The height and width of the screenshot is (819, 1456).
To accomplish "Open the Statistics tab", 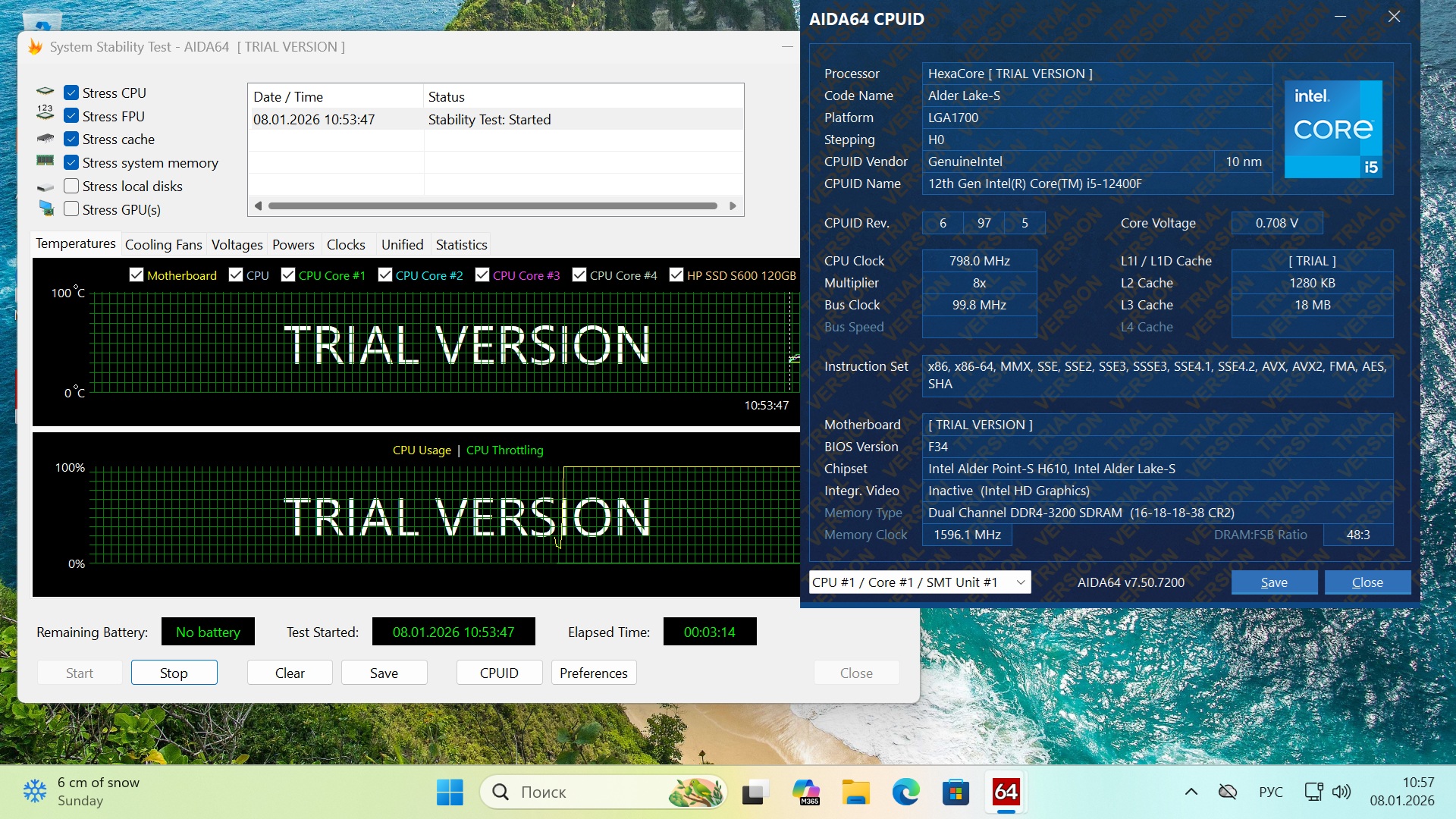I will pyautogui.click(x=461, y=244).
